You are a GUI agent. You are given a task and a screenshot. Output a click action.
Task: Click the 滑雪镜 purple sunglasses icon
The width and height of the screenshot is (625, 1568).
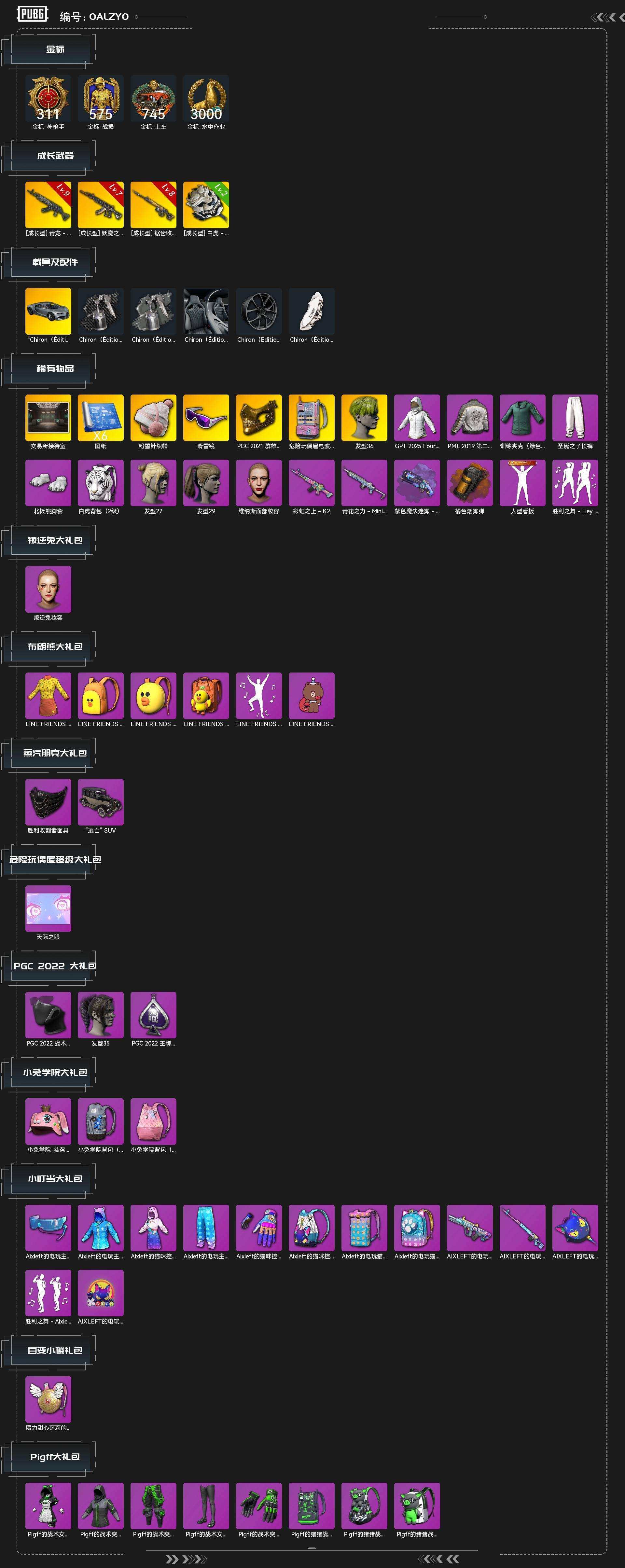click(x=206, y=418)
